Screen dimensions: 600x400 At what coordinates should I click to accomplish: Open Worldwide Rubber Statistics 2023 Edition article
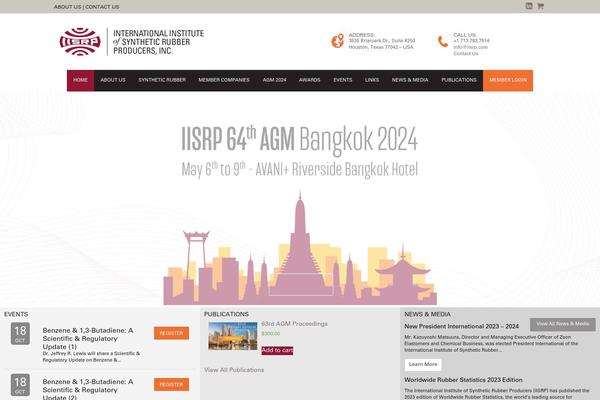click(463, 380)
